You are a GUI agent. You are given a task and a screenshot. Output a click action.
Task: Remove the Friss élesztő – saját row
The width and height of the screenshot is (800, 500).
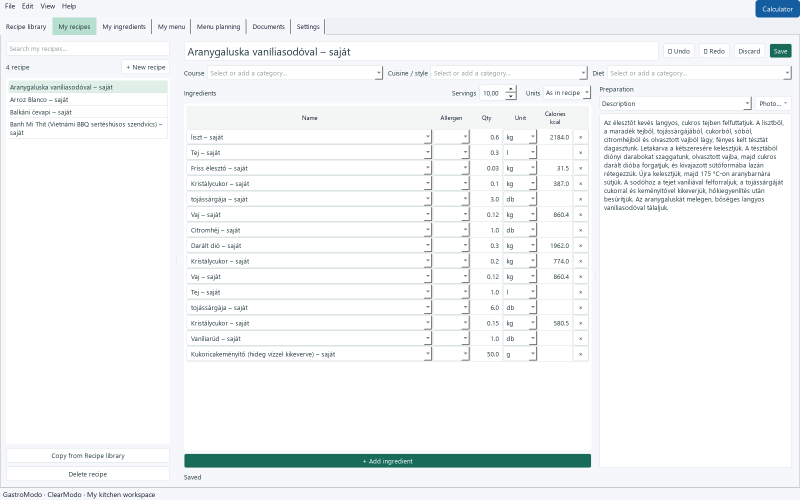click(x=580, y=168)
